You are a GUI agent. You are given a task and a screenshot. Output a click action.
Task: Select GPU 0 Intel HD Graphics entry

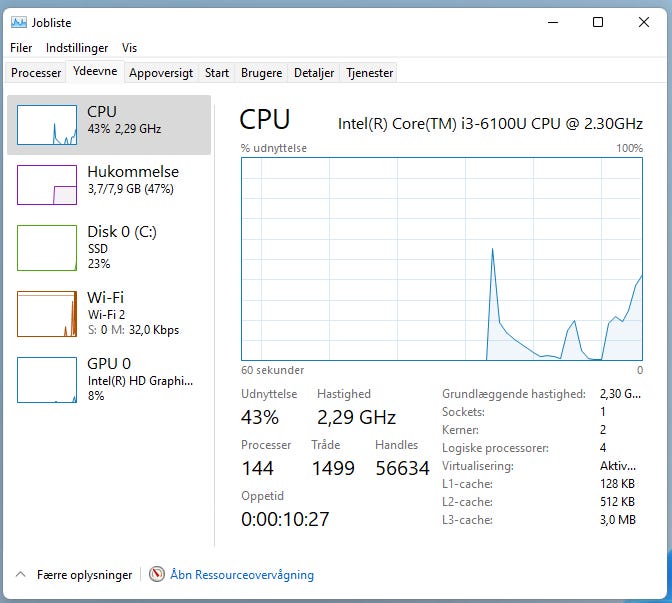109,380
